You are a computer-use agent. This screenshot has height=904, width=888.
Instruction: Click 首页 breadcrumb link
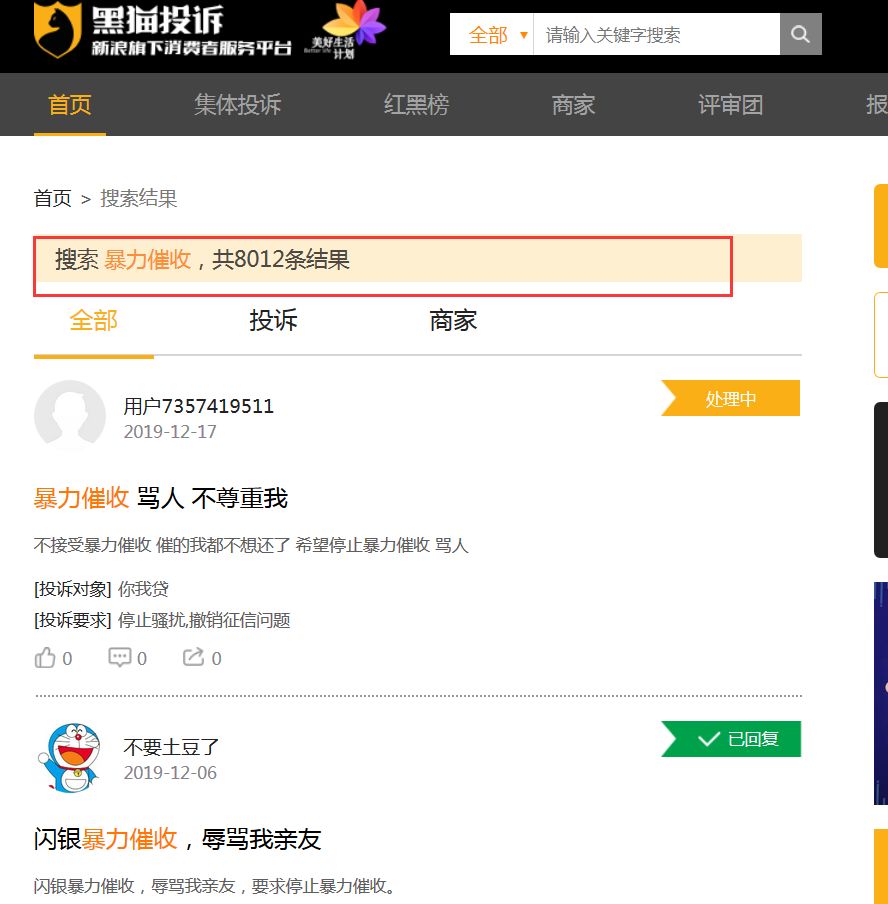pyautogui.click(x=52, y=198)
